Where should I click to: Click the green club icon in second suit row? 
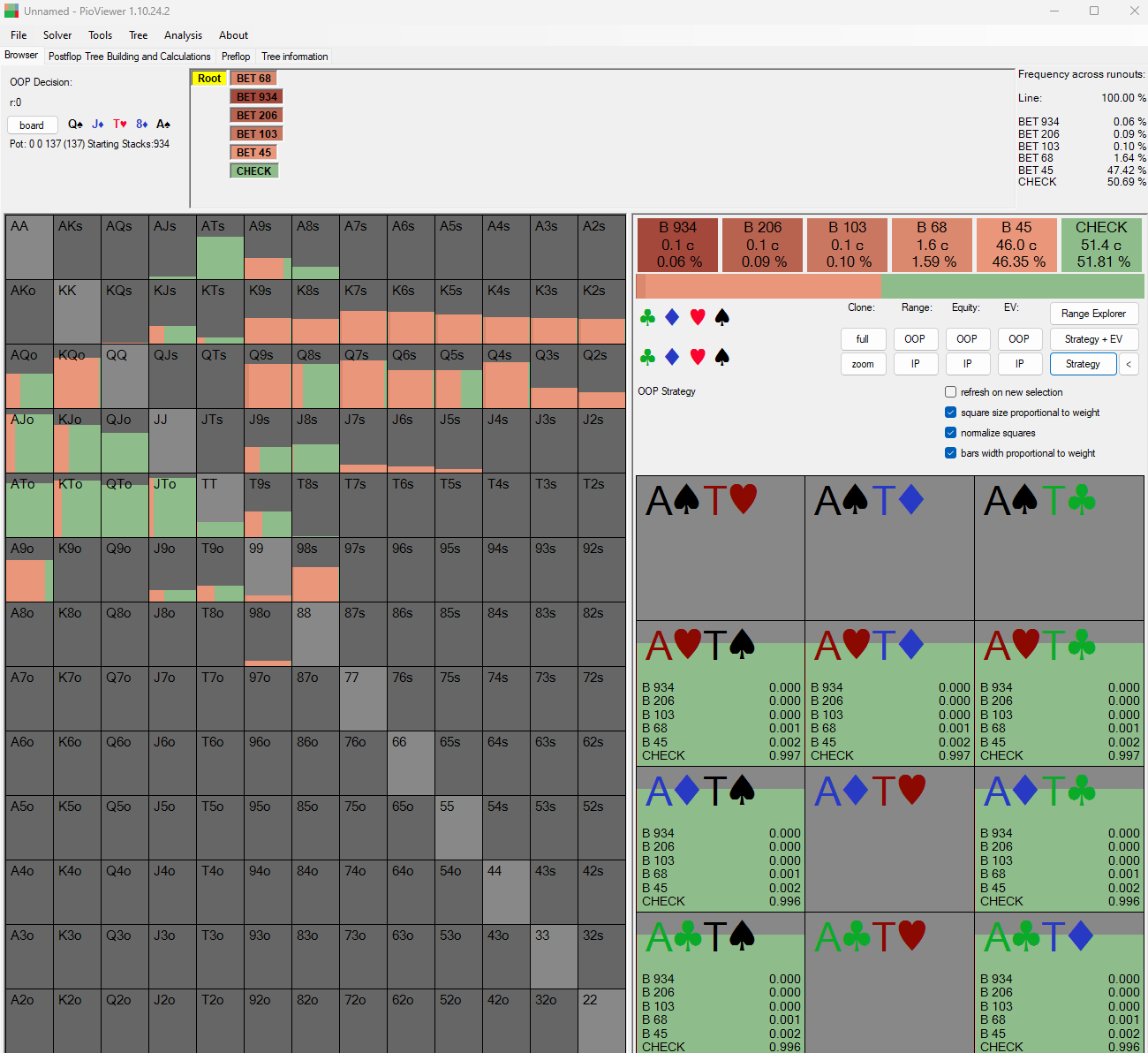[647, 357]
